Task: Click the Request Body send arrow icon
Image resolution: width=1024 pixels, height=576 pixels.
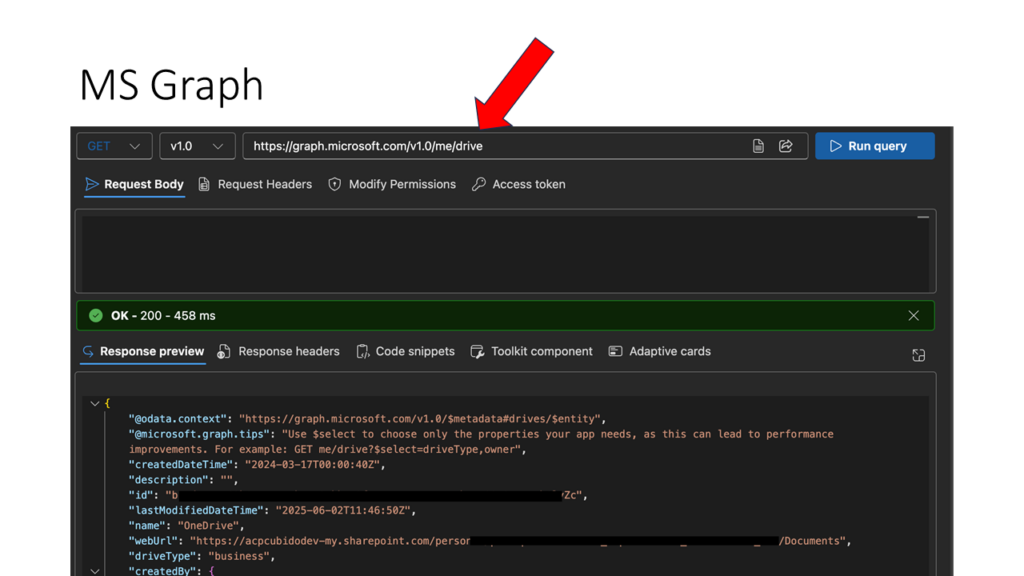Action: point(91,184)
